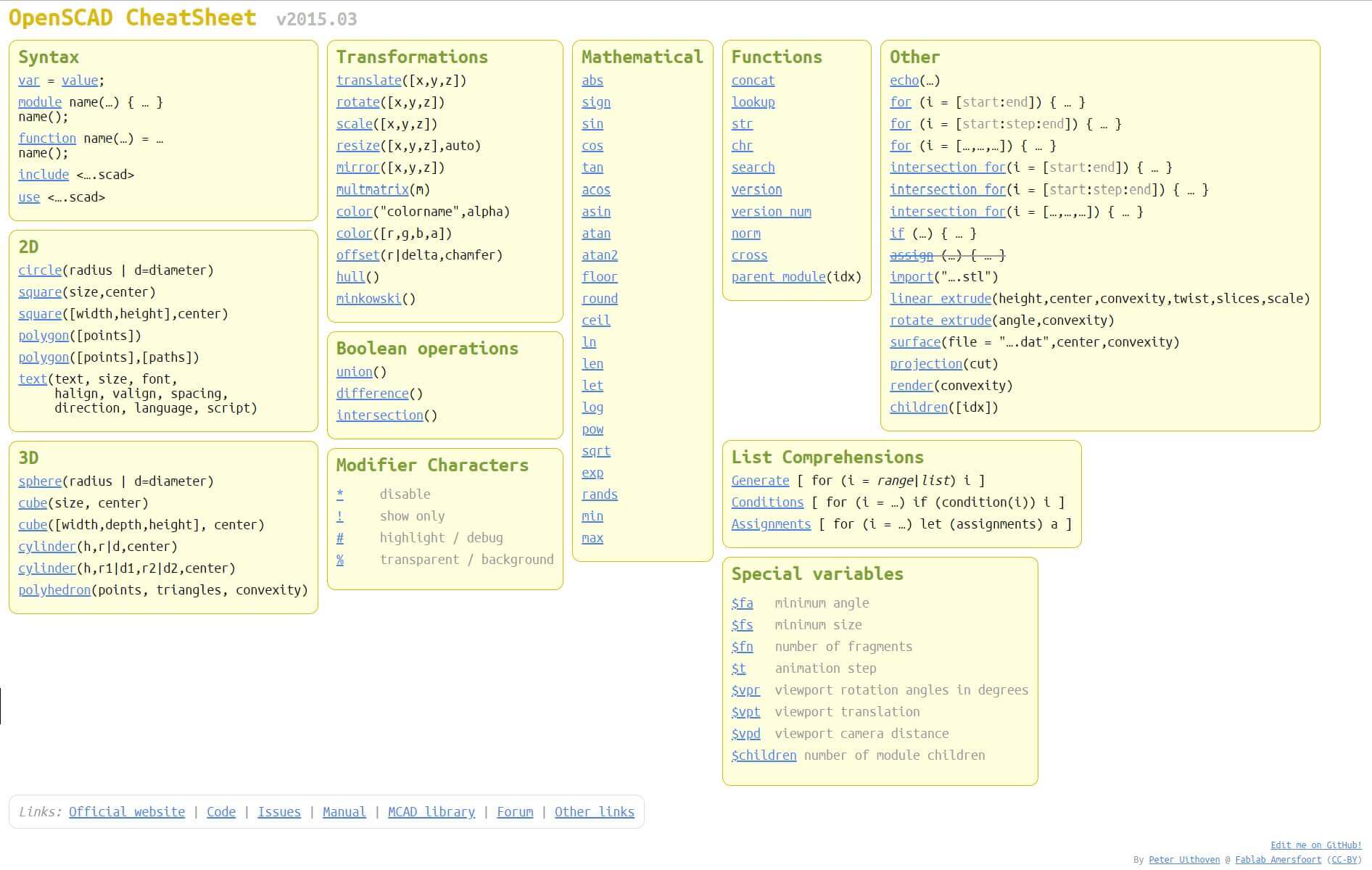Image resolution: width=1372 pixels, height=870 pixels.
Task: Click the circle link in 2D section
Action: [x=40, y=270]
